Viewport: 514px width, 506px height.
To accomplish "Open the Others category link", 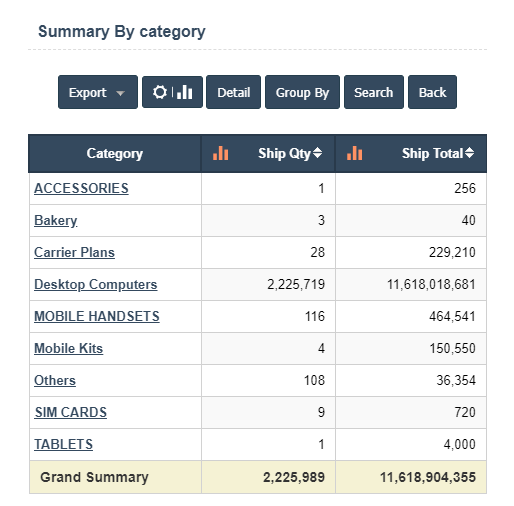I will [55, 380].
